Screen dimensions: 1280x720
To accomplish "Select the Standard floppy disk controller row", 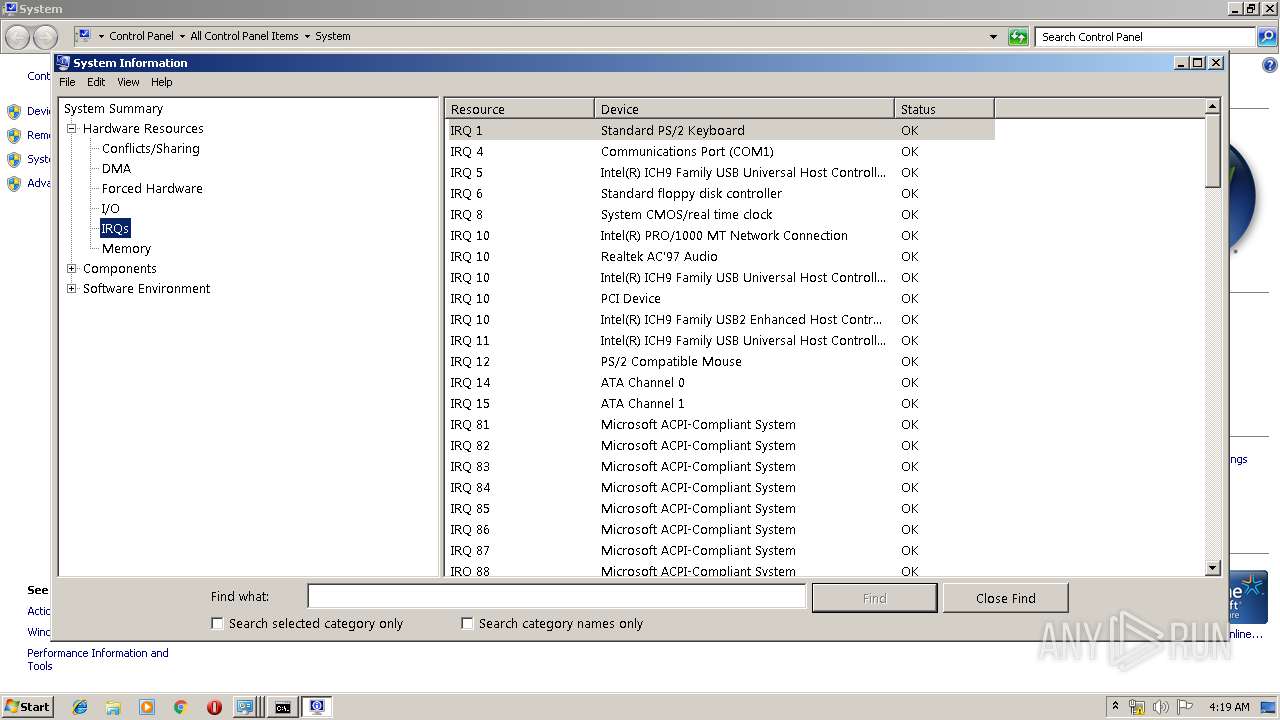I will (x=720, y=193).
